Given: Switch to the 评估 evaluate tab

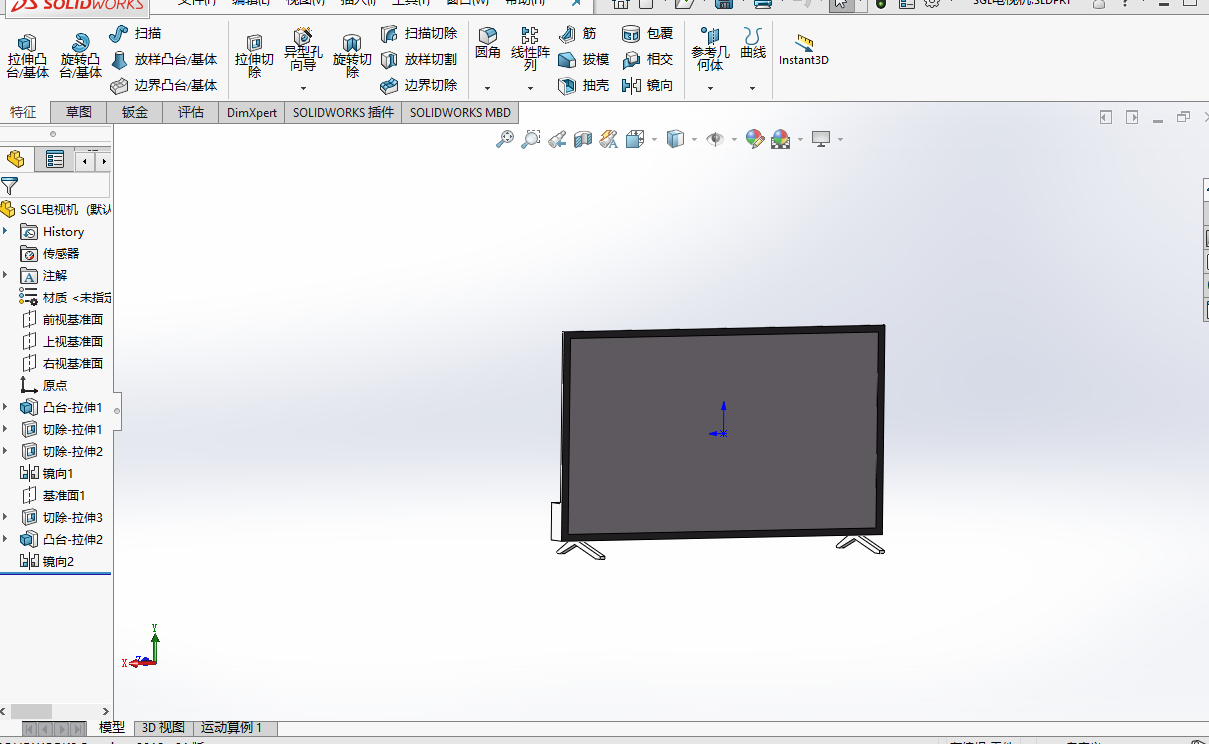Looking at the screenshot, I should [x=191, y=112].
